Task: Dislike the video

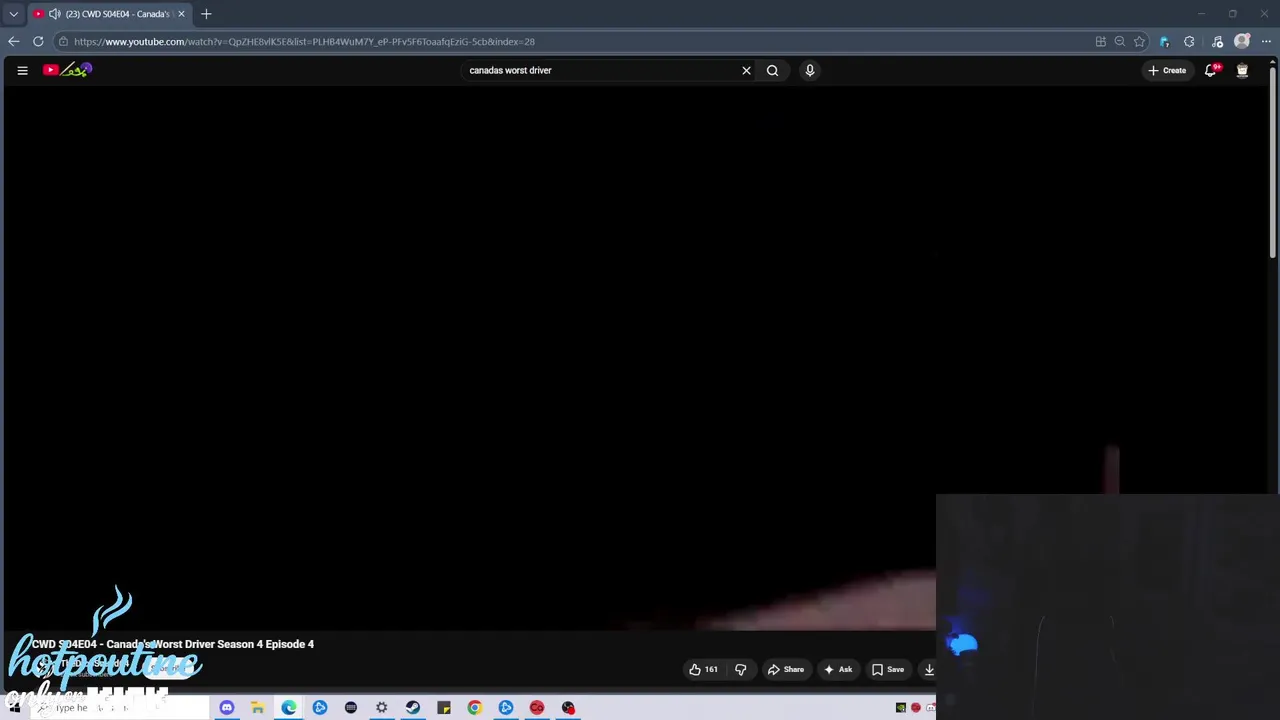Action: (x=741, y=669)
